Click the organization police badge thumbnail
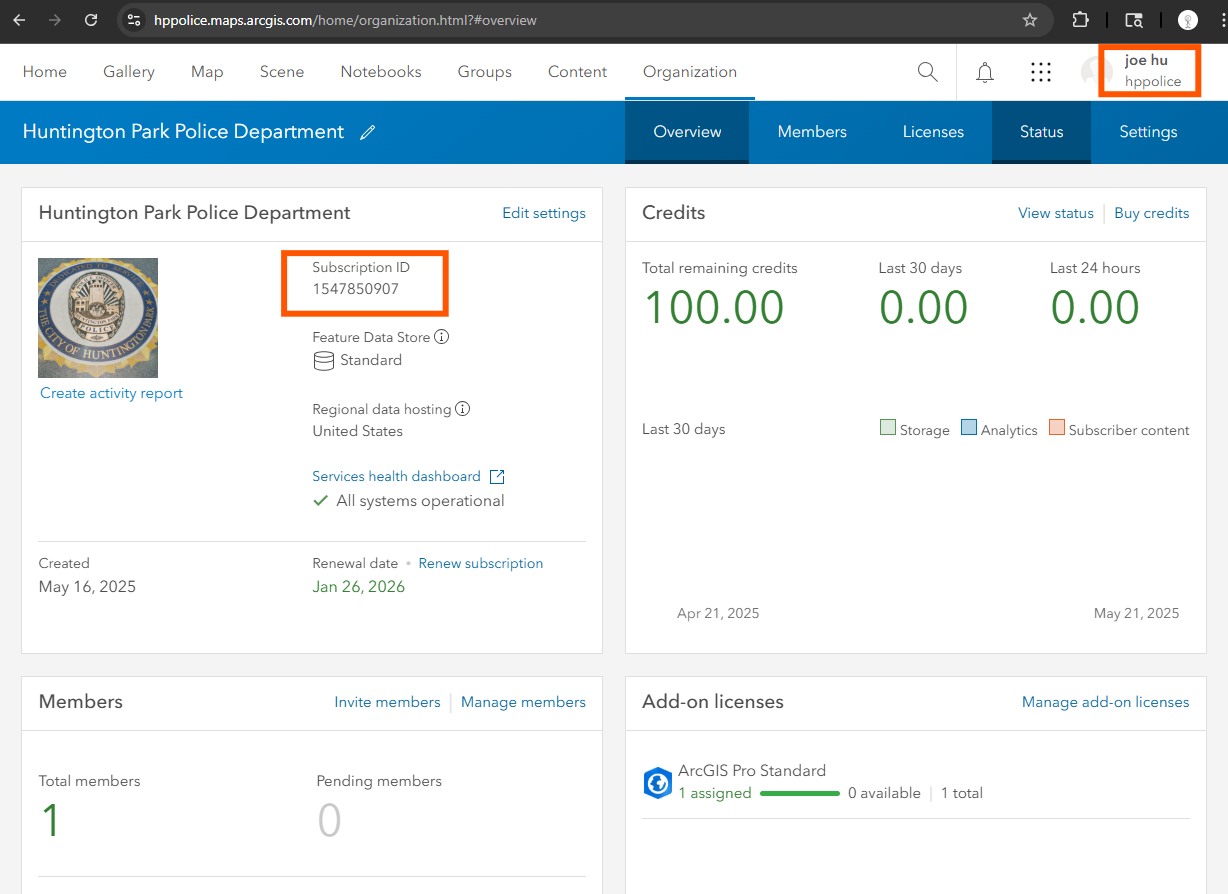The image size is (1228, 894). pos(98,318)
